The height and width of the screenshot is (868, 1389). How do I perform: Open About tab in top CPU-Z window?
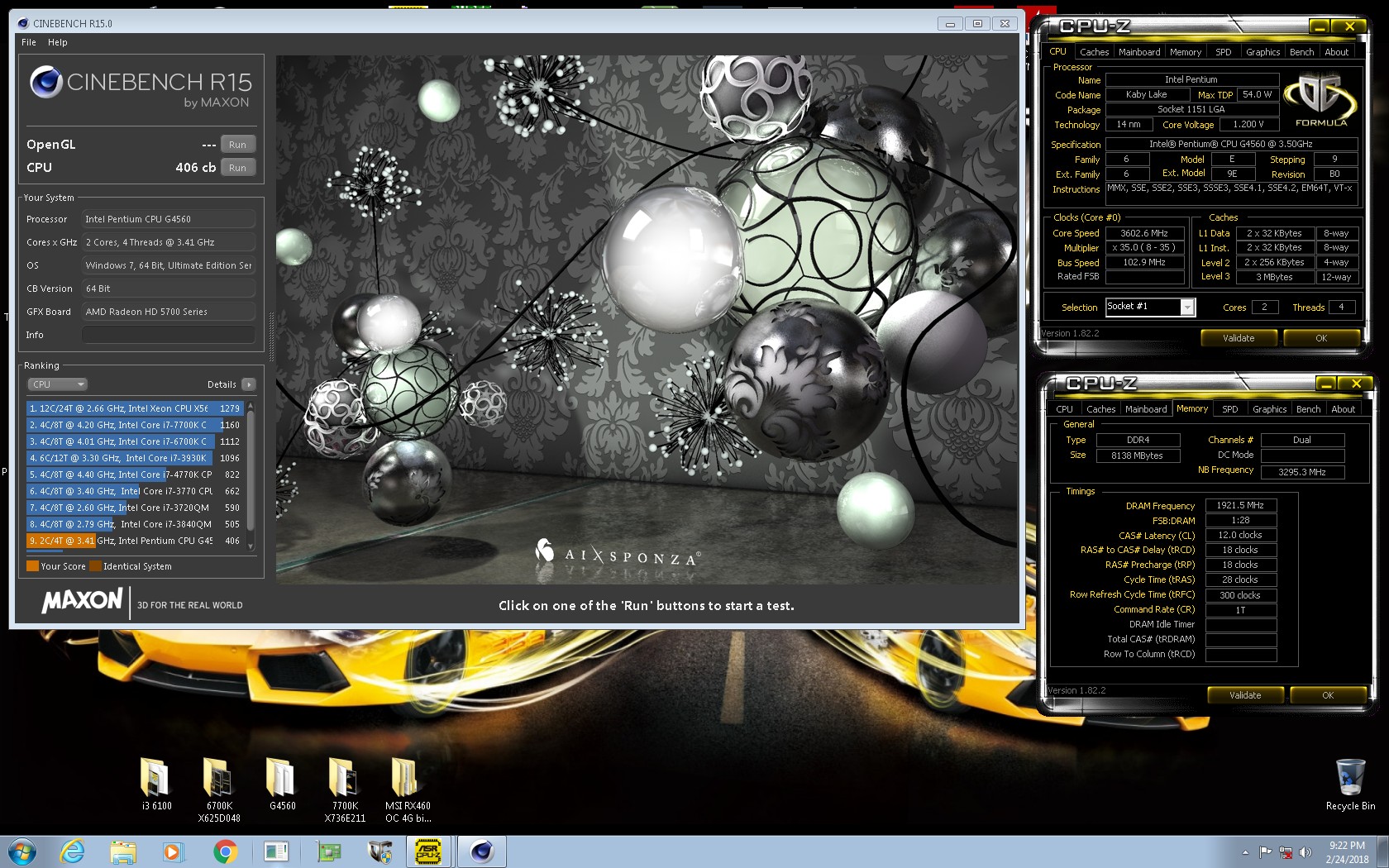[1337, 52]
